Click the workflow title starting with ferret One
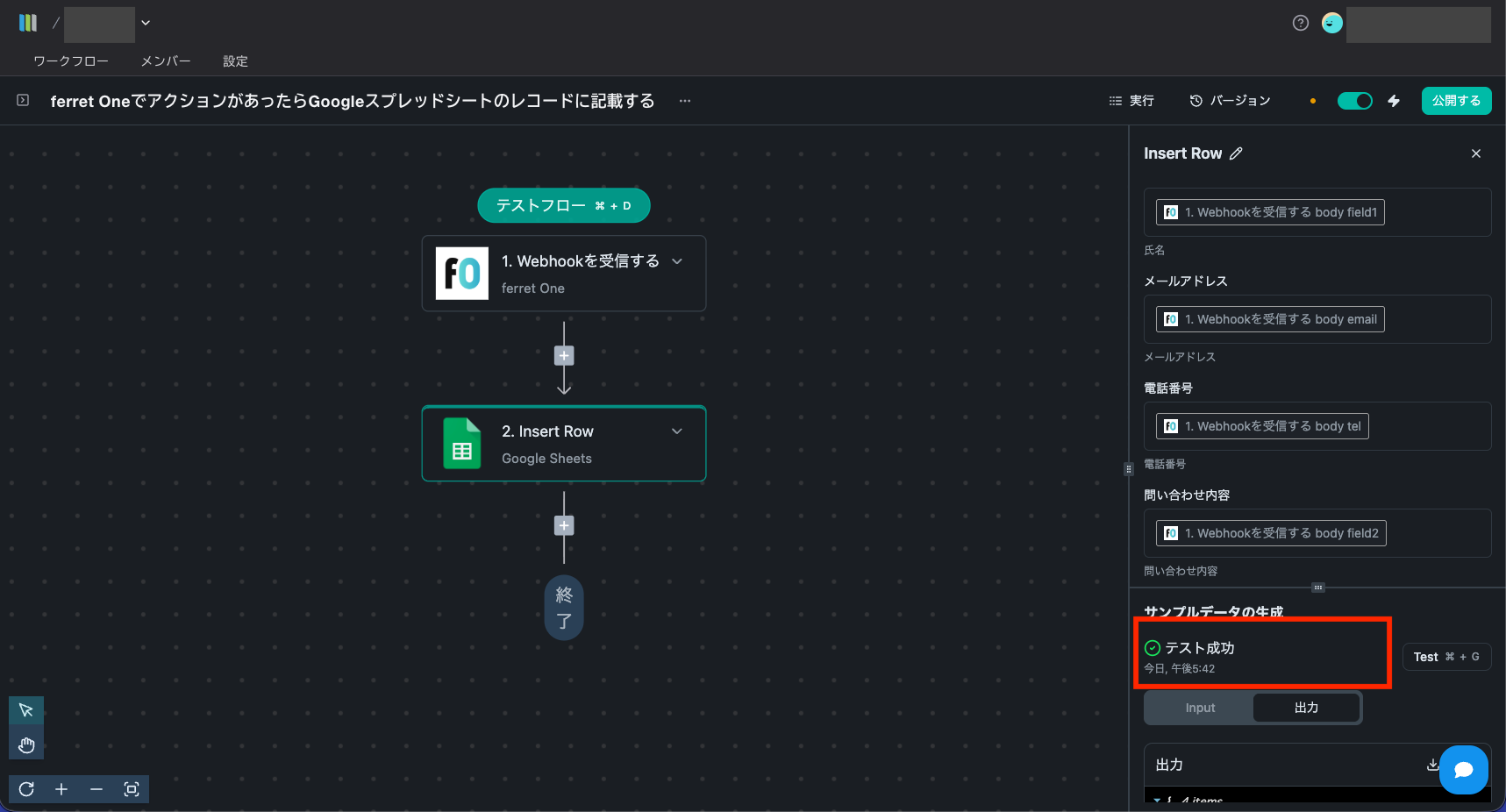The image size is (1506, 812). [x=353, y=101]
